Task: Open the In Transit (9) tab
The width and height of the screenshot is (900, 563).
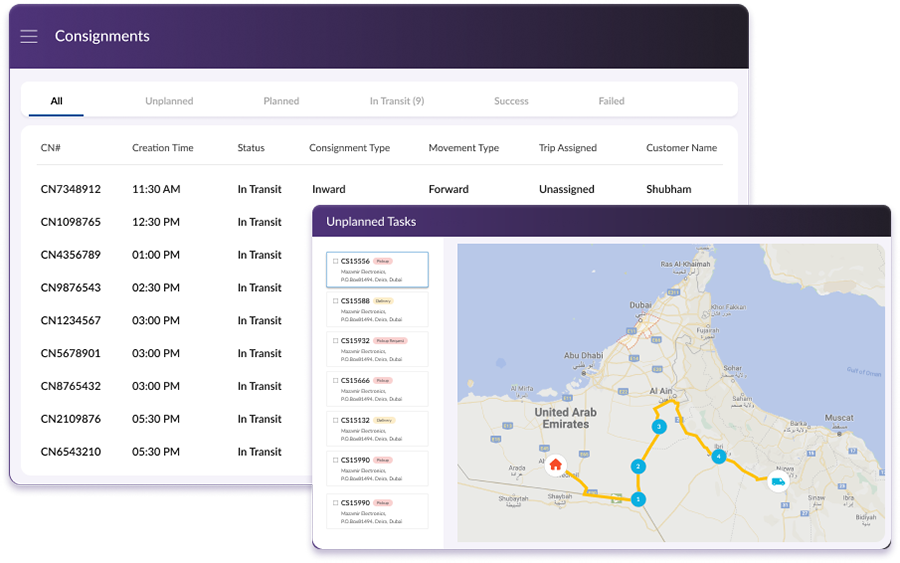Action: point(396,101)
